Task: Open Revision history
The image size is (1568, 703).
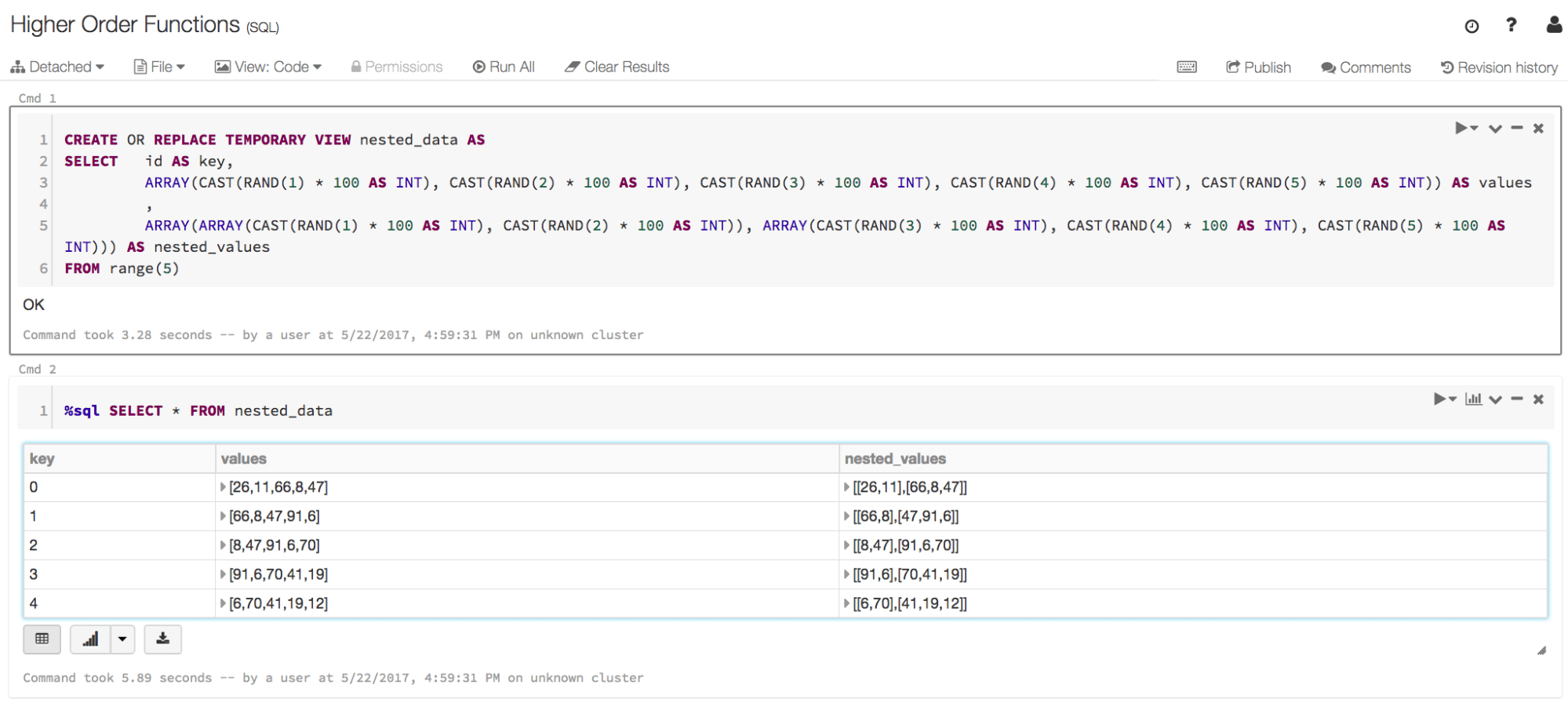Action: pos(1499,67)
